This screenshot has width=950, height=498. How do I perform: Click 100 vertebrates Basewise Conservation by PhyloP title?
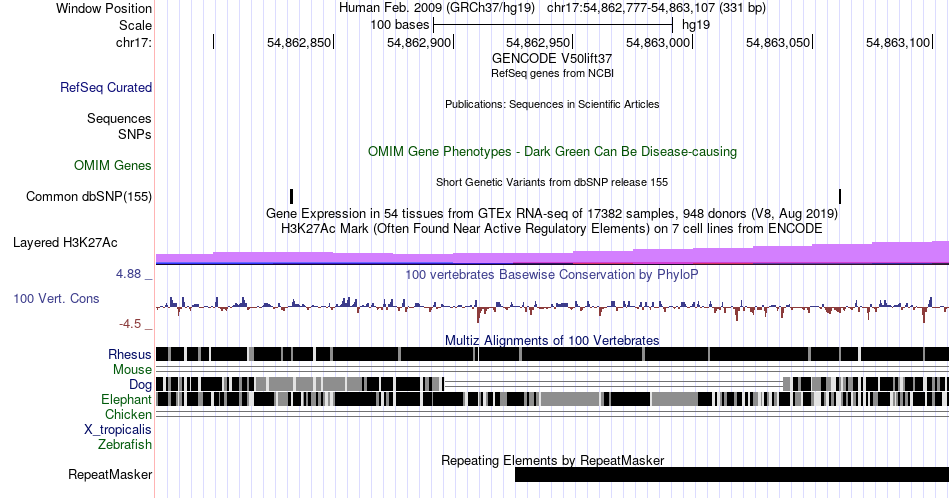552,274
